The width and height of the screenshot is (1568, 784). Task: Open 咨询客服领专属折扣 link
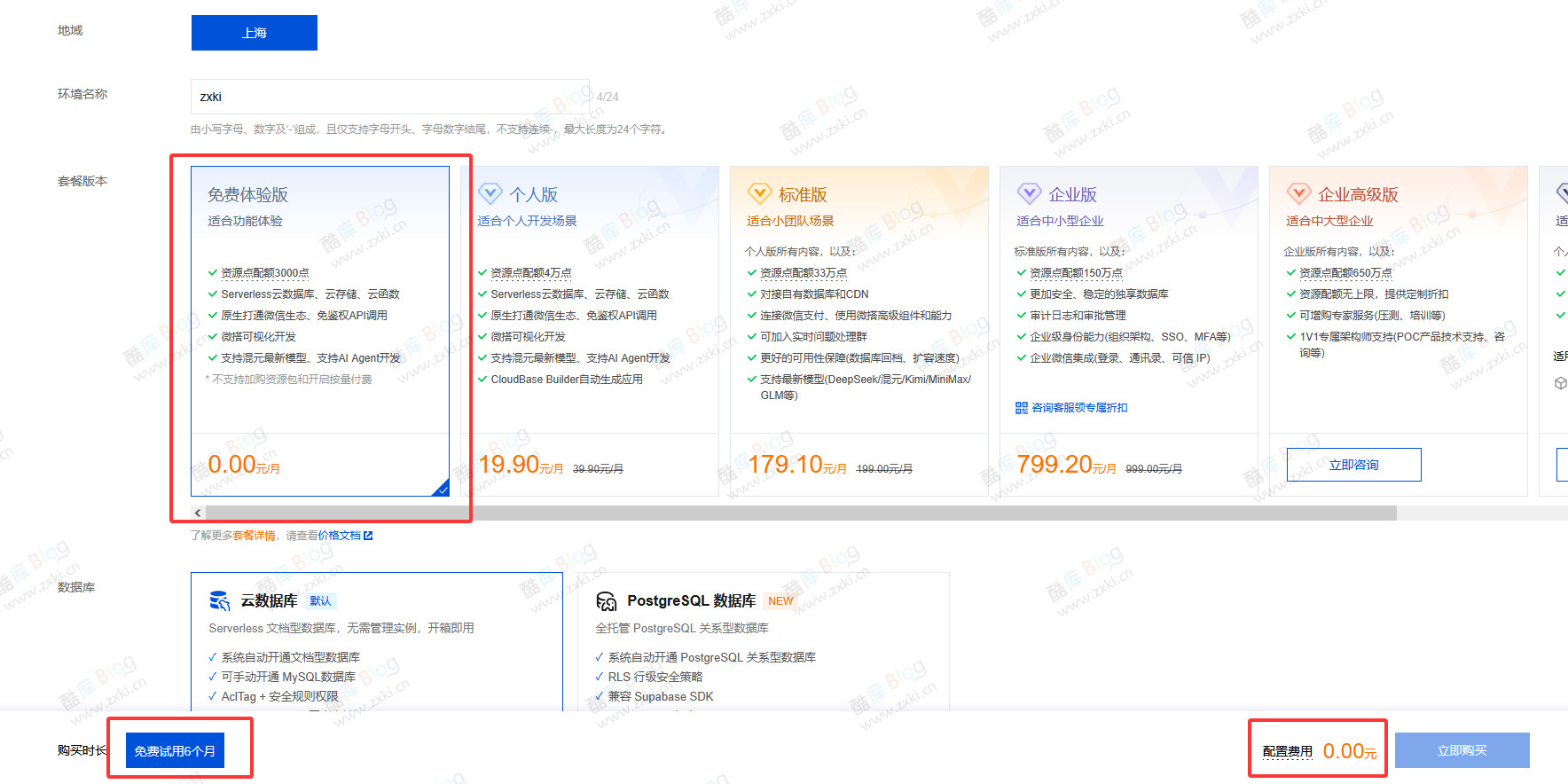click(x=1079, y=408)
